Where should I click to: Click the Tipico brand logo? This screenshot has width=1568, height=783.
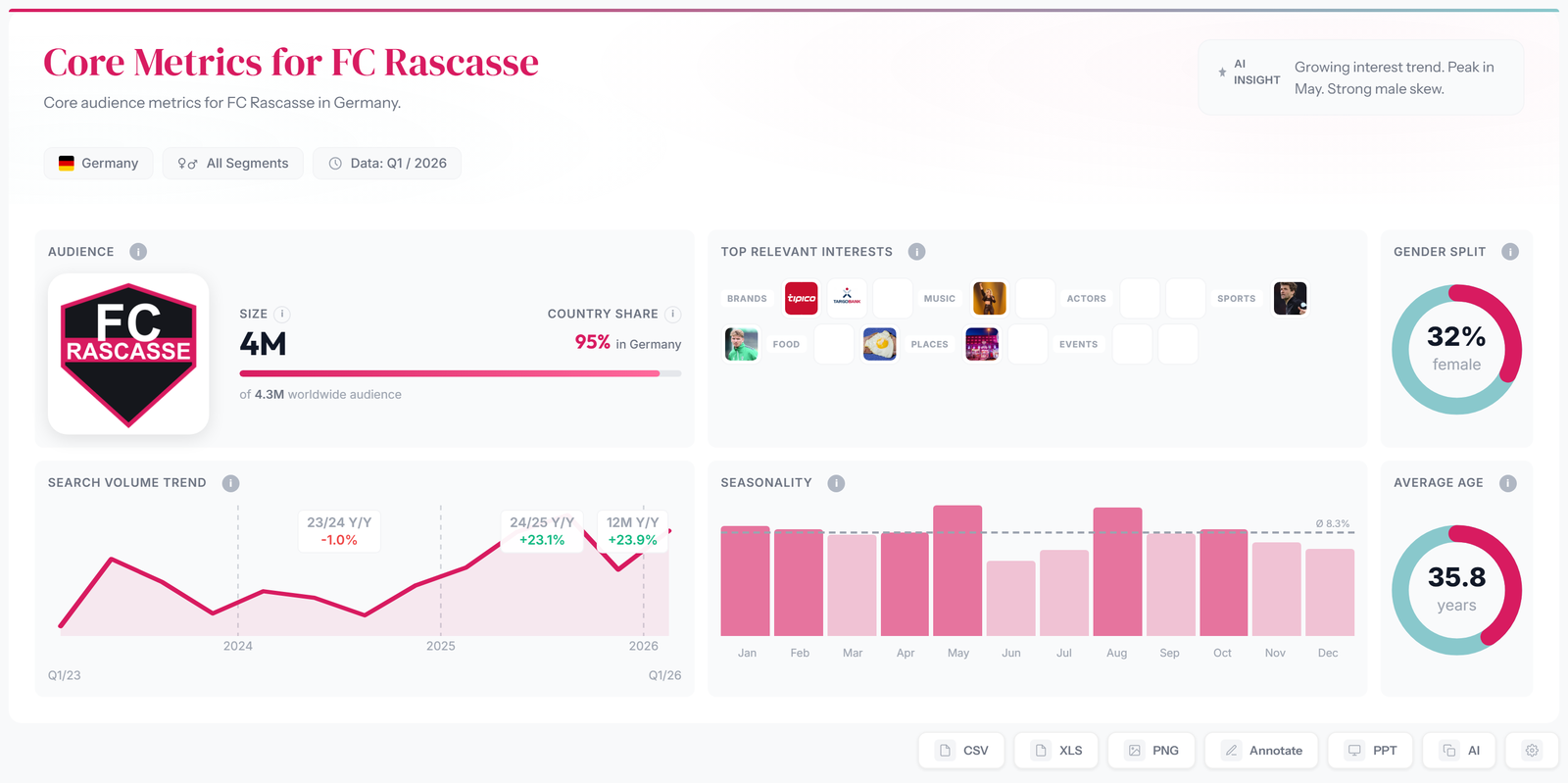[x=802, y=299]
